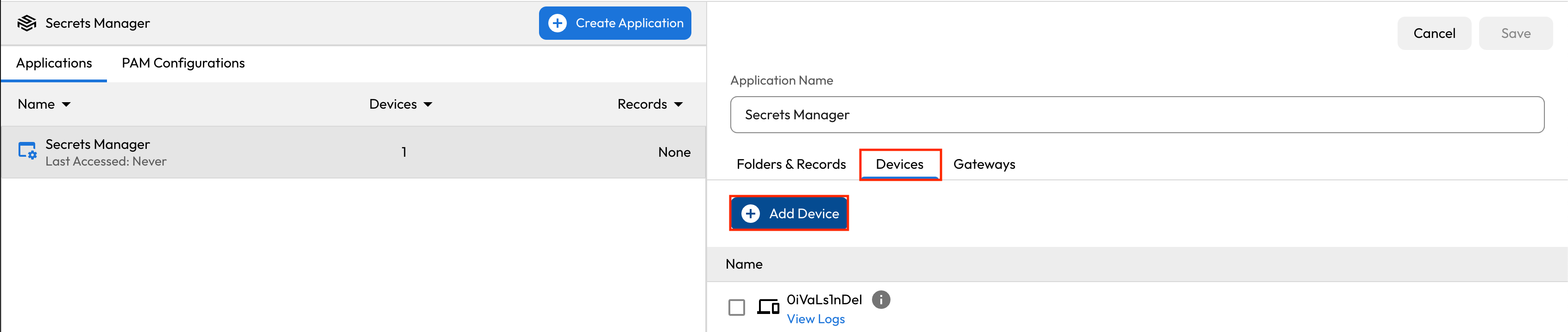
Task: Click the Cancel button
Action: click(x=1434, y=33)
